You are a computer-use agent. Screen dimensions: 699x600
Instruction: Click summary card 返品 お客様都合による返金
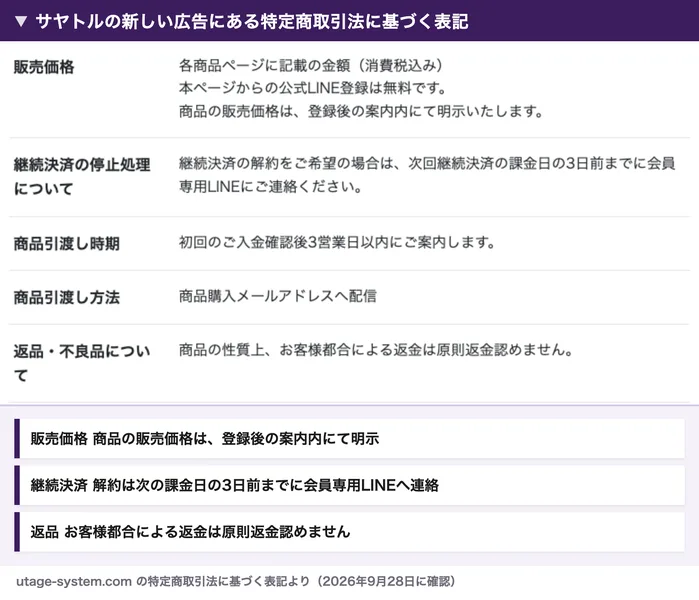coord(350,532)
